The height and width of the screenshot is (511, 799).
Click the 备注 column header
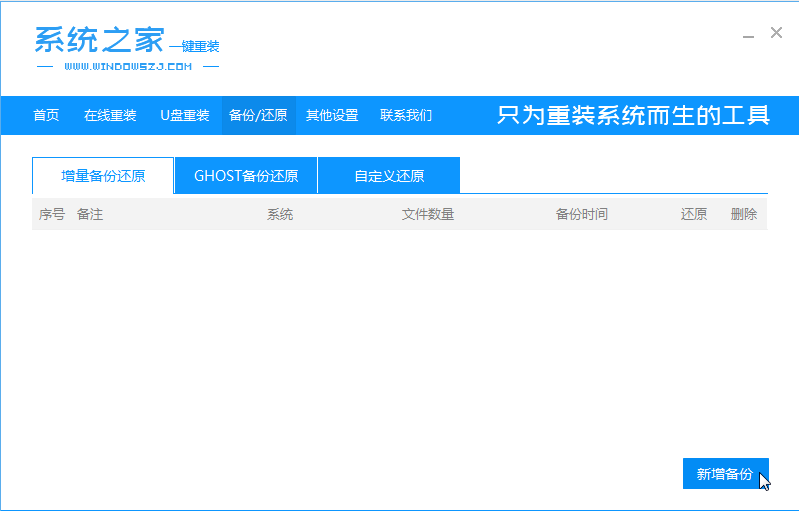(90, 214)
